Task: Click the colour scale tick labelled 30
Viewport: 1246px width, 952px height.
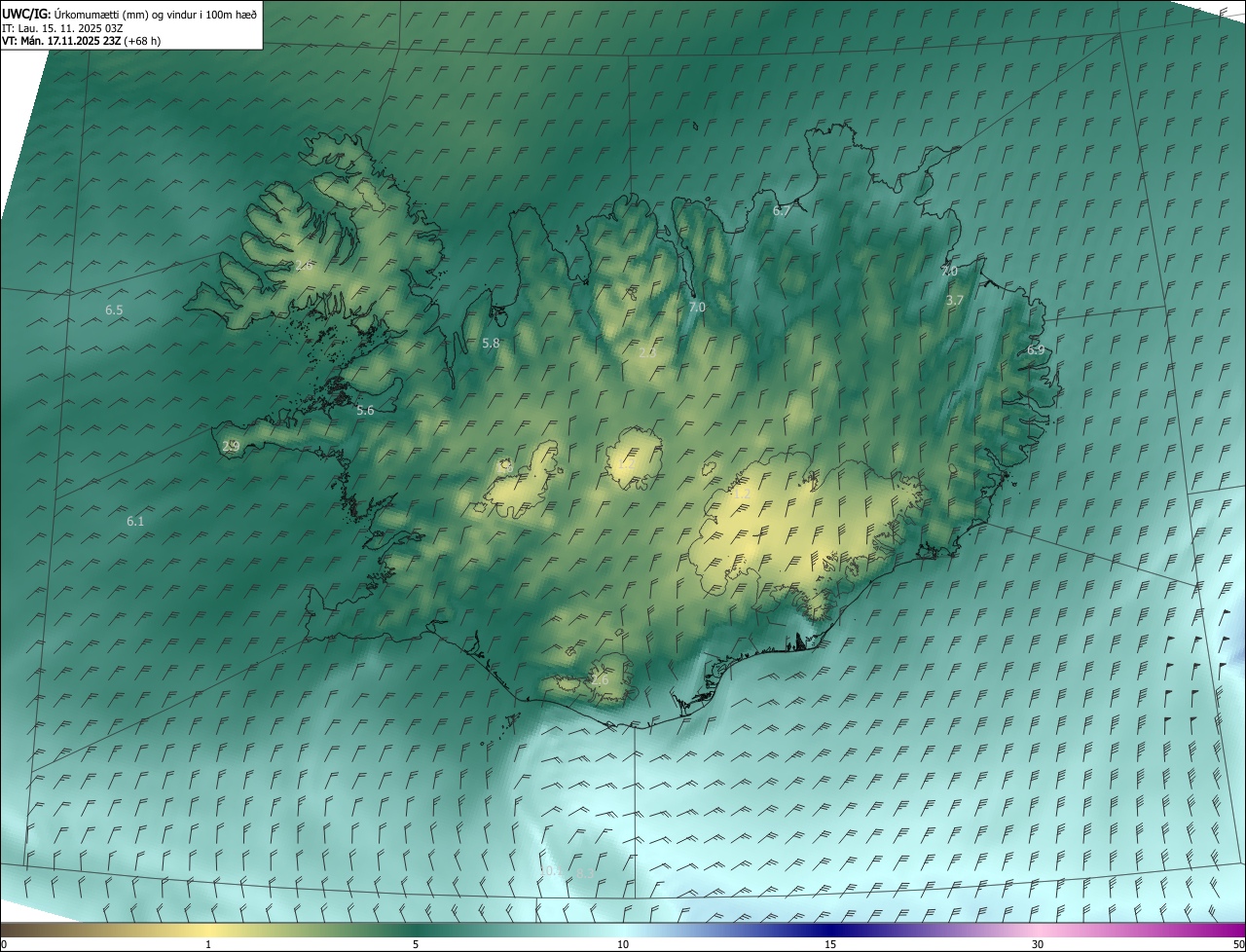Action: point(1038,944)
